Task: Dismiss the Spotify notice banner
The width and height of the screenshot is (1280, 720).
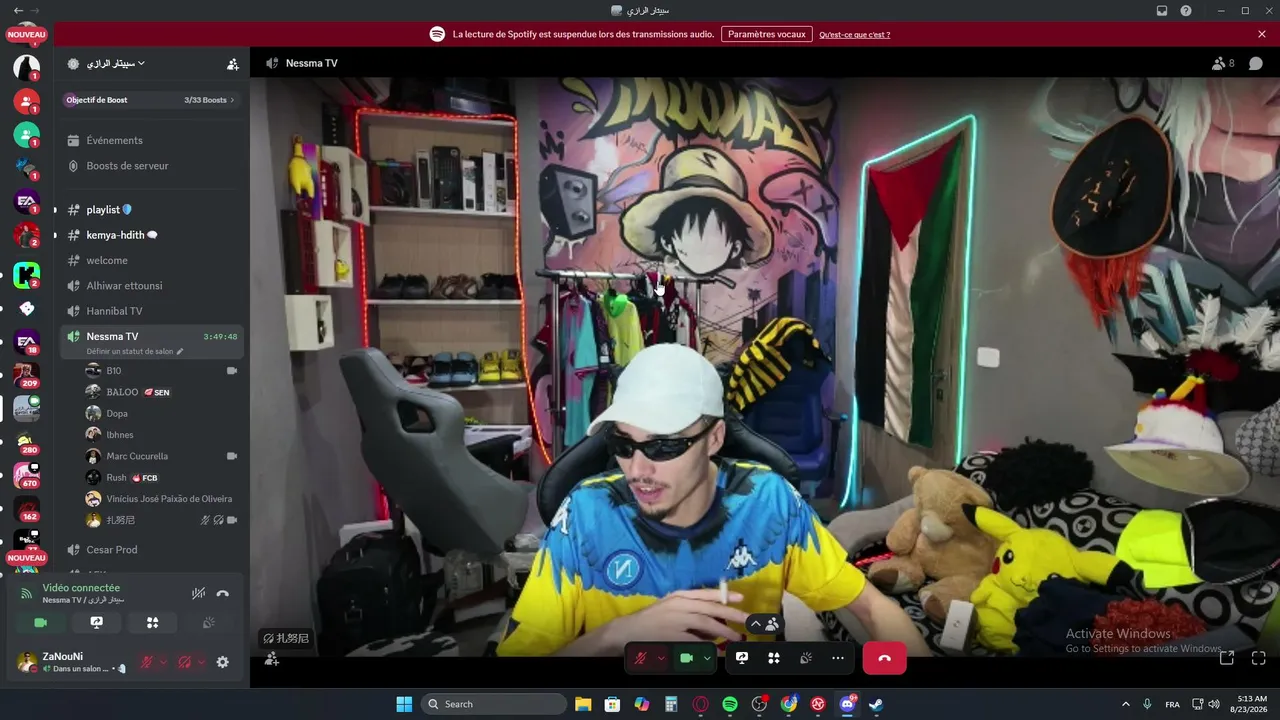Action: 1262,34
